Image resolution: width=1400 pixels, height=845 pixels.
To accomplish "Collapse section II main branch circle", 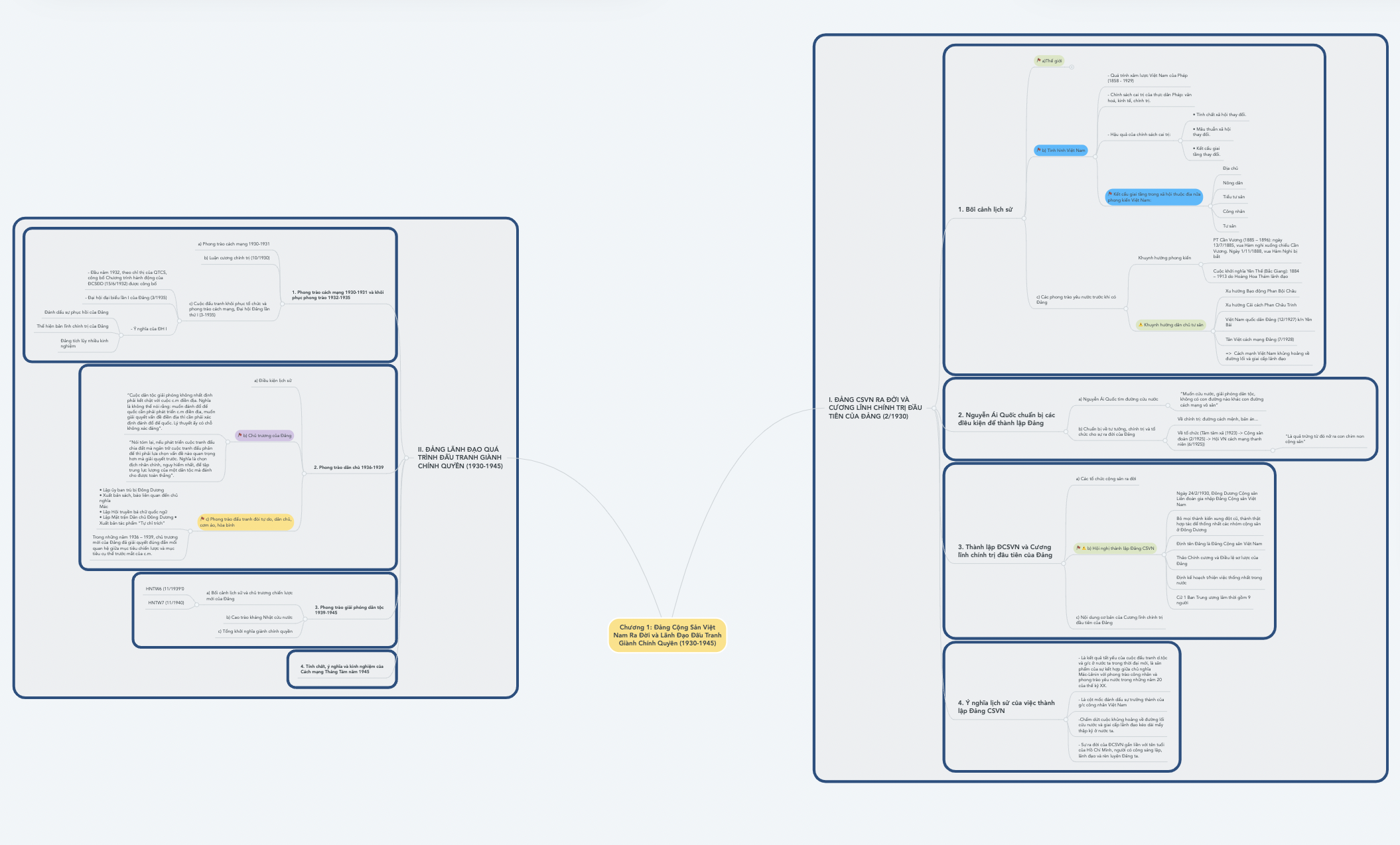I will [407, 458].
